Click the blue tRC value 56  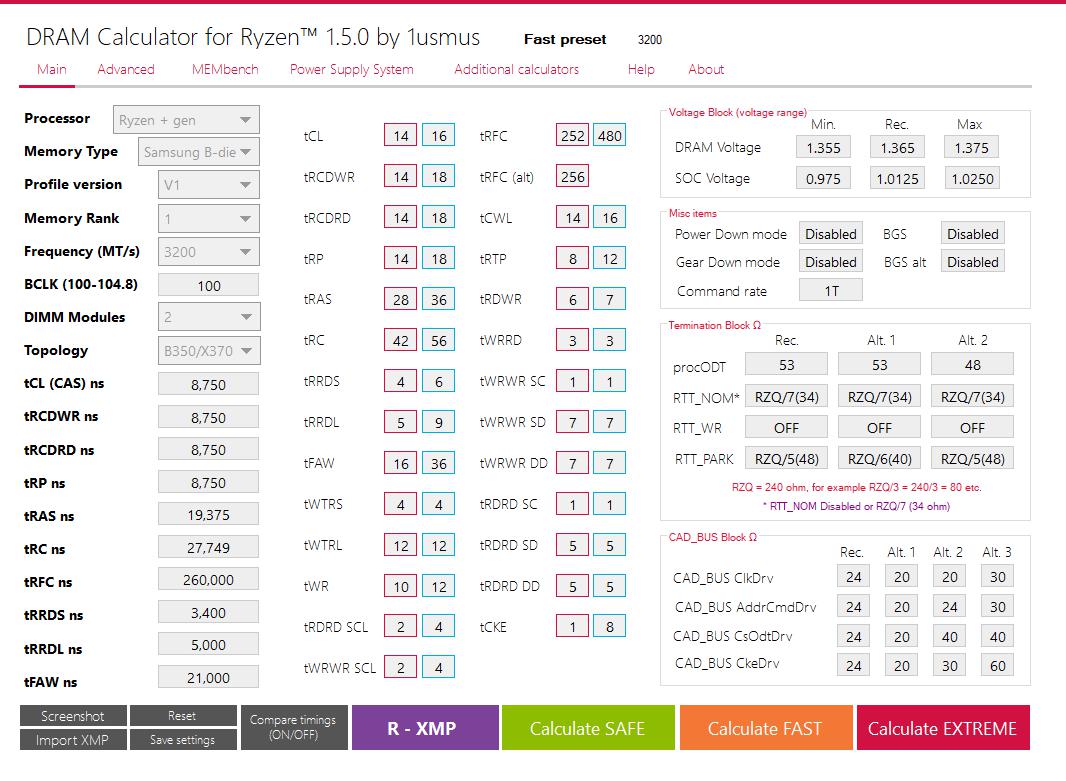click(439, 341)
